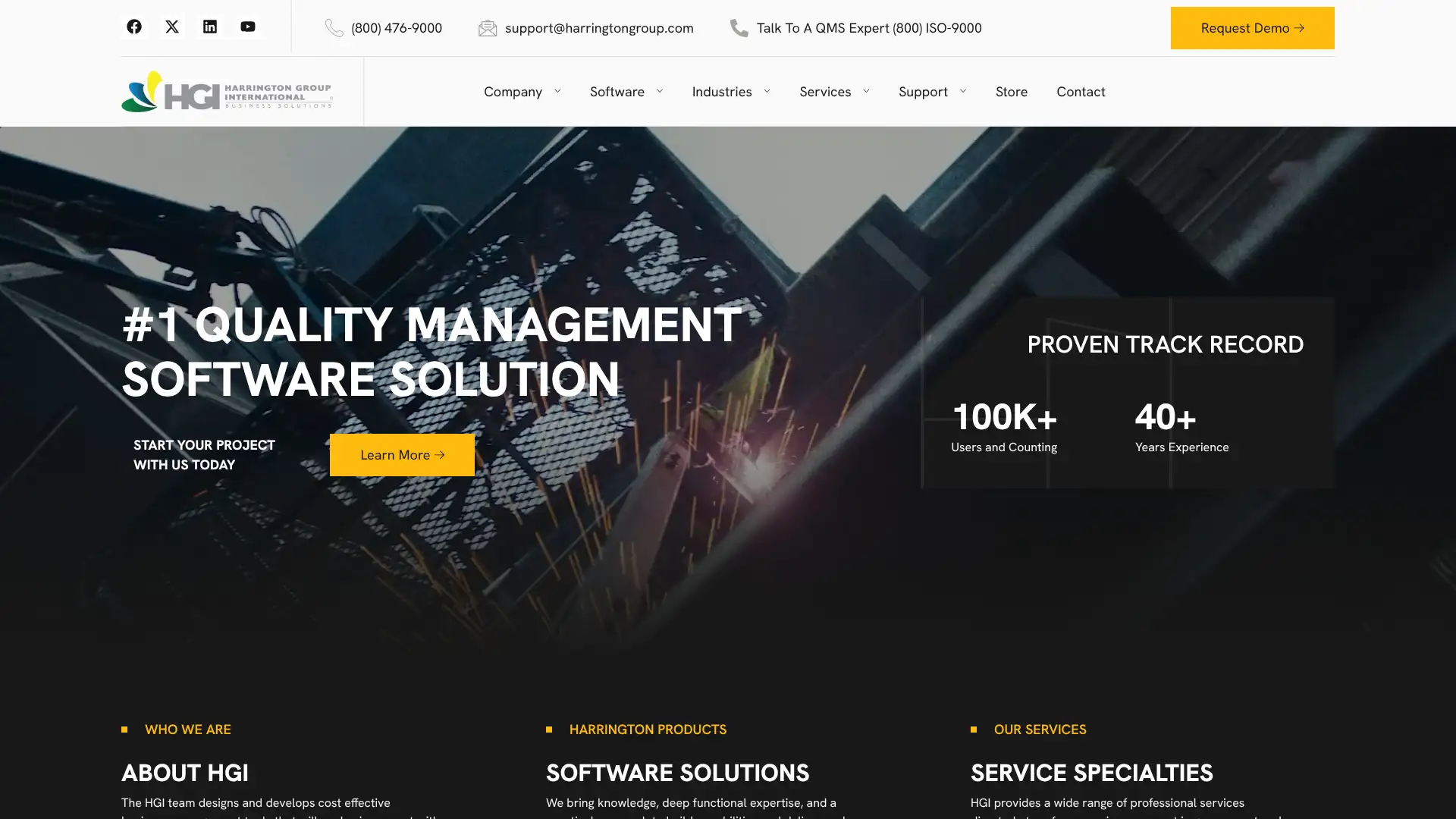Viewport: 1456px width, 819px height.
Task: Go to the Contact page
Action: (1081, 92)
